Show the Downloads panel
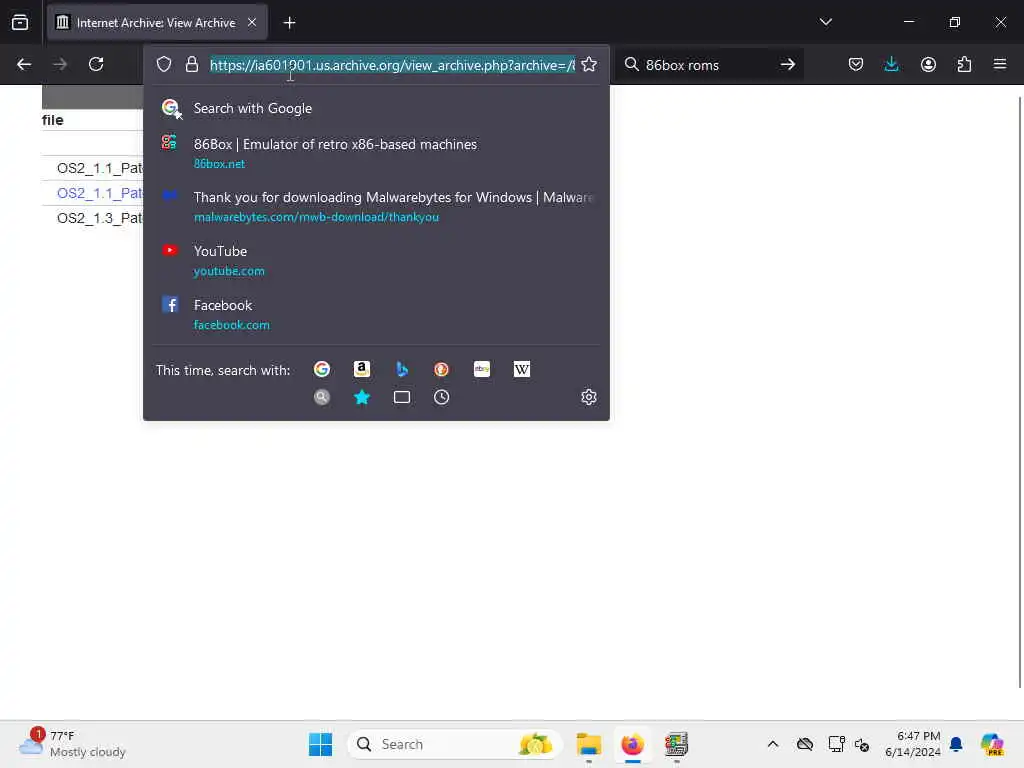Image resolution: width=1024 pixels, height=768 pixels. pos(891,64)
